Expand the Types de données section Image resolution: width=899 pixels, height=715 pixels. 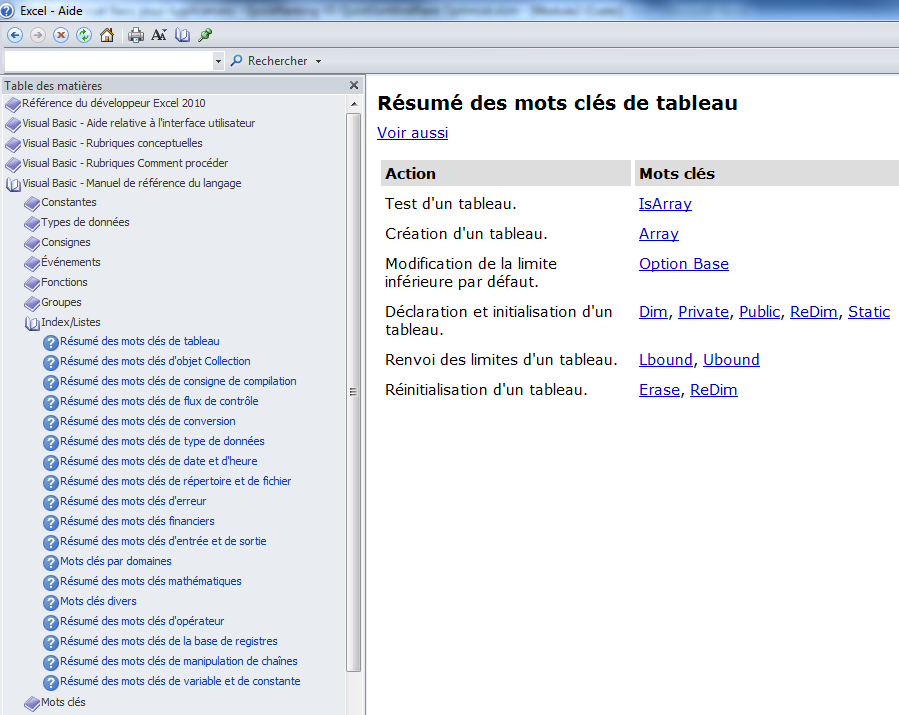[x=32, y=223]
